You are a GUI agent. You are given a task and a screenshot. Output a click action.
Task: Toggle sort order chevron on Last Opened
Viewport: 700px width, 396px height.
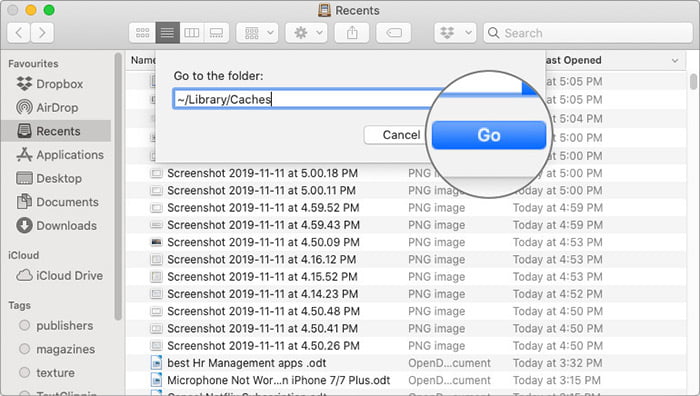tap(675, 60)
